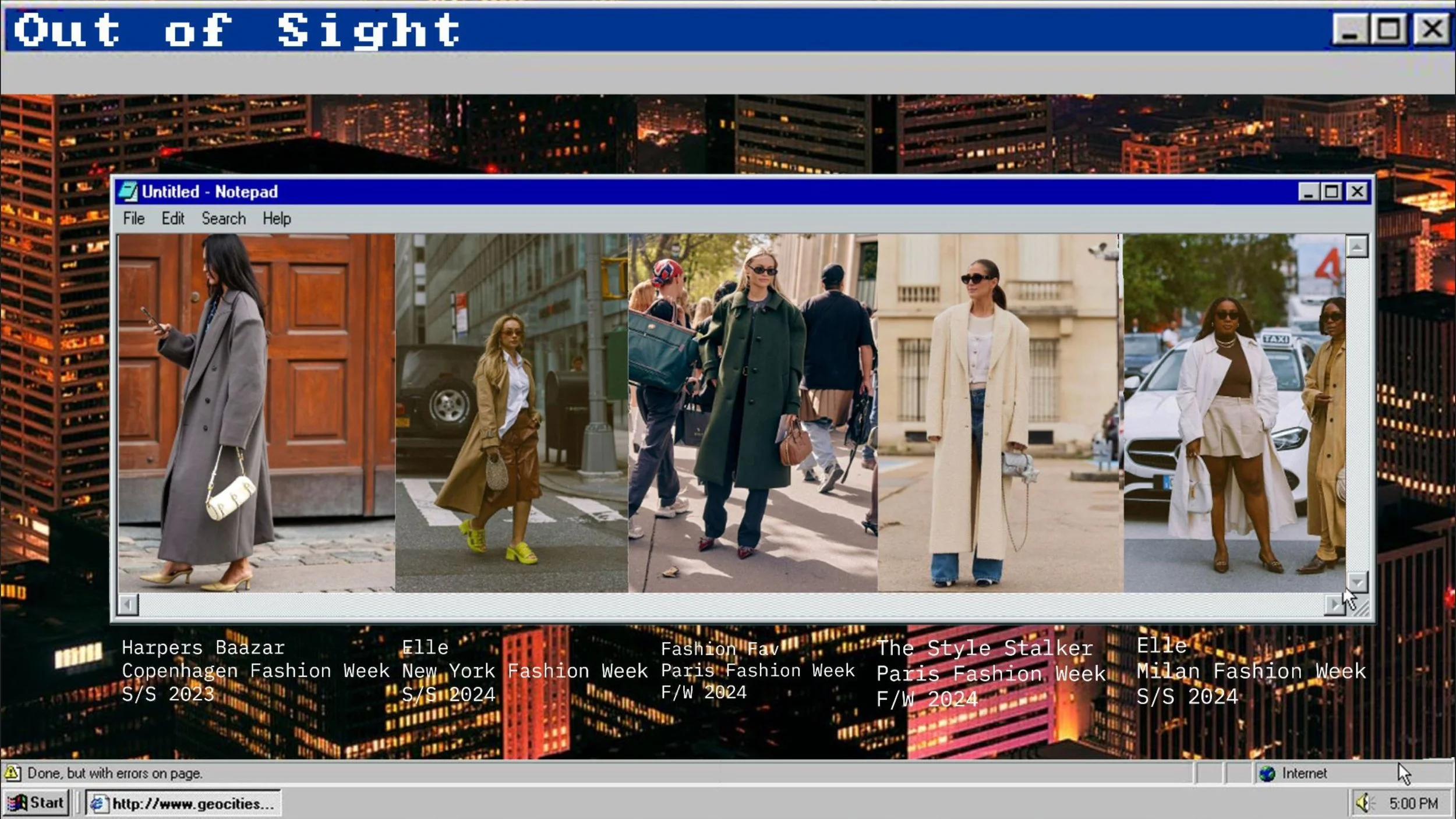This screenshot has height=819, width=1456.
Task: Click the horizontal scroll right arrow
Action: point(1334,604)
